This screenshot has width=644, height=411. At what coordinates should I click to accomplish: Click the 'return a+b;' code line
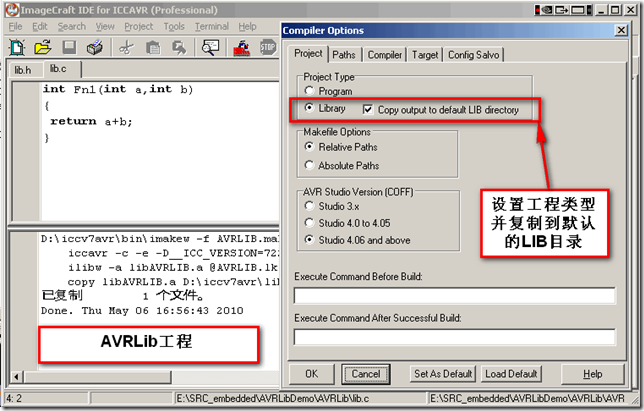pos(91,121)
